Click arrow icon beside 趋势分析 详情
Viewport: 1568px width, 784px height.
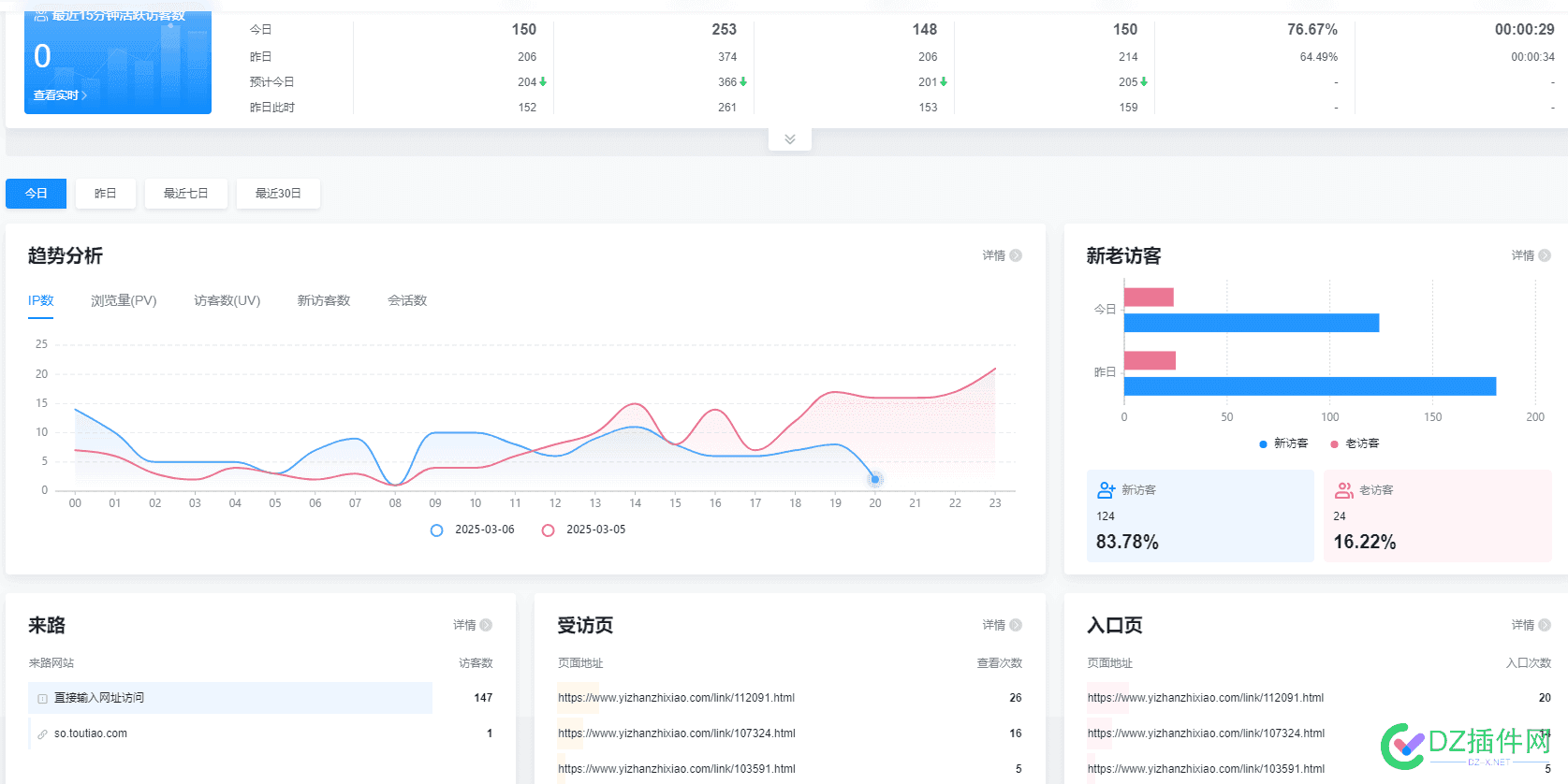click(x=1016, y=255)
